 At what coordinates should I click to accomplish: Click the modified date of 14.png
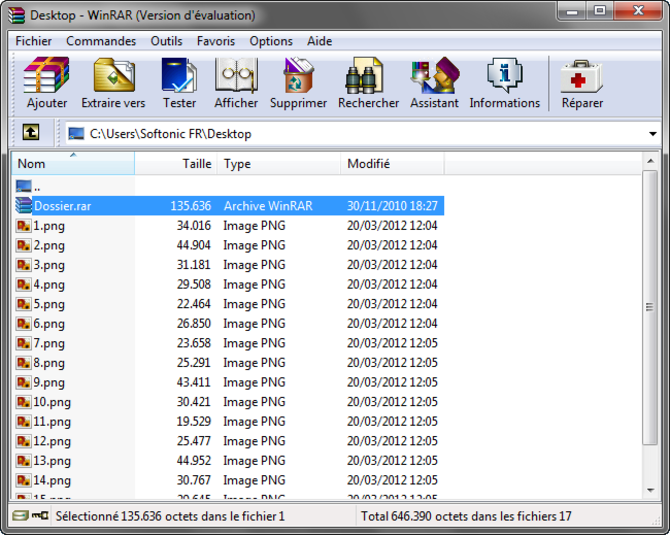(392, 480)
